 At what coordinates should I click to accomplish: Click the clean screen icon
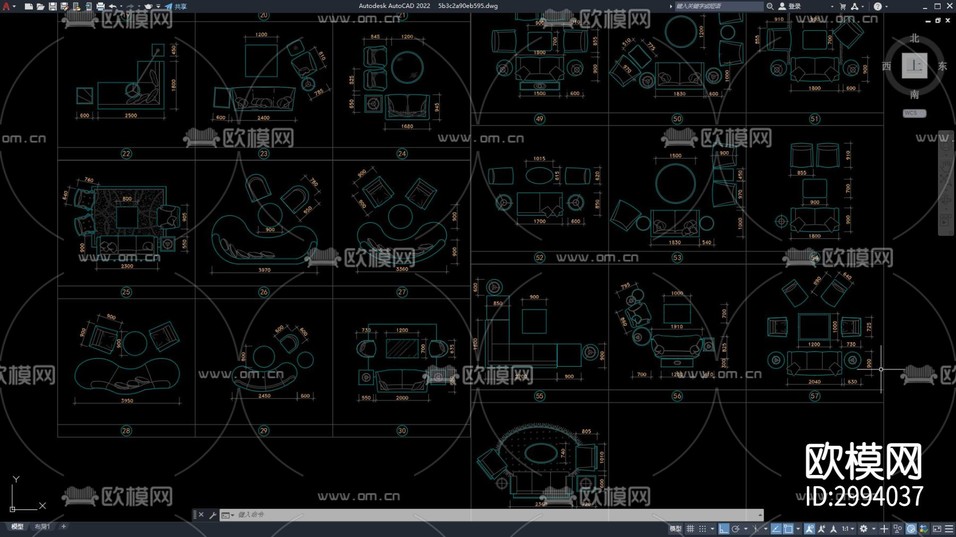click(937, 528)
